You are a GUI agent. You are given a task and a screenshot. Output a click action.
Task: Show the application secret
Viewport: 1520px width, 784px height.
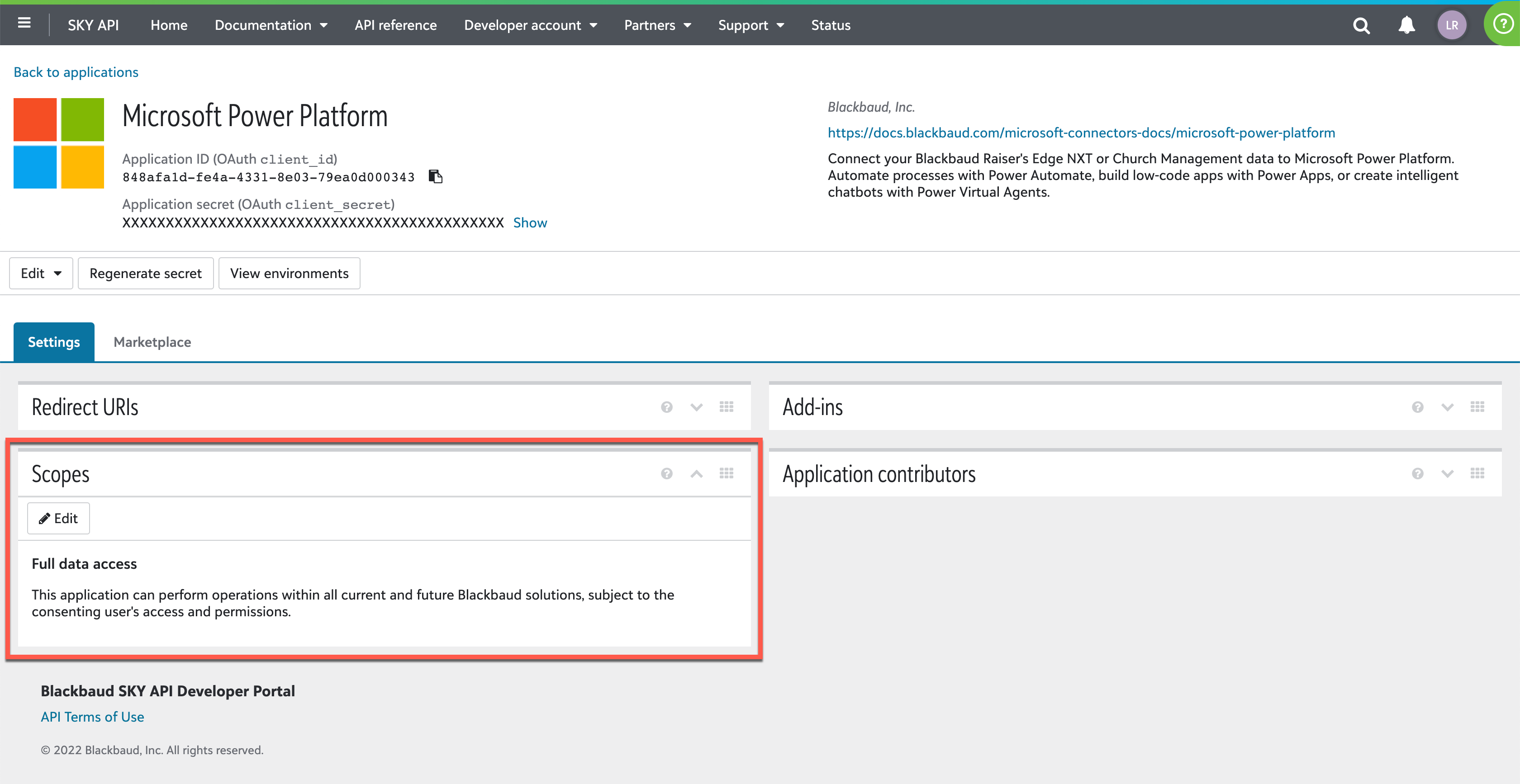(529, 222)
